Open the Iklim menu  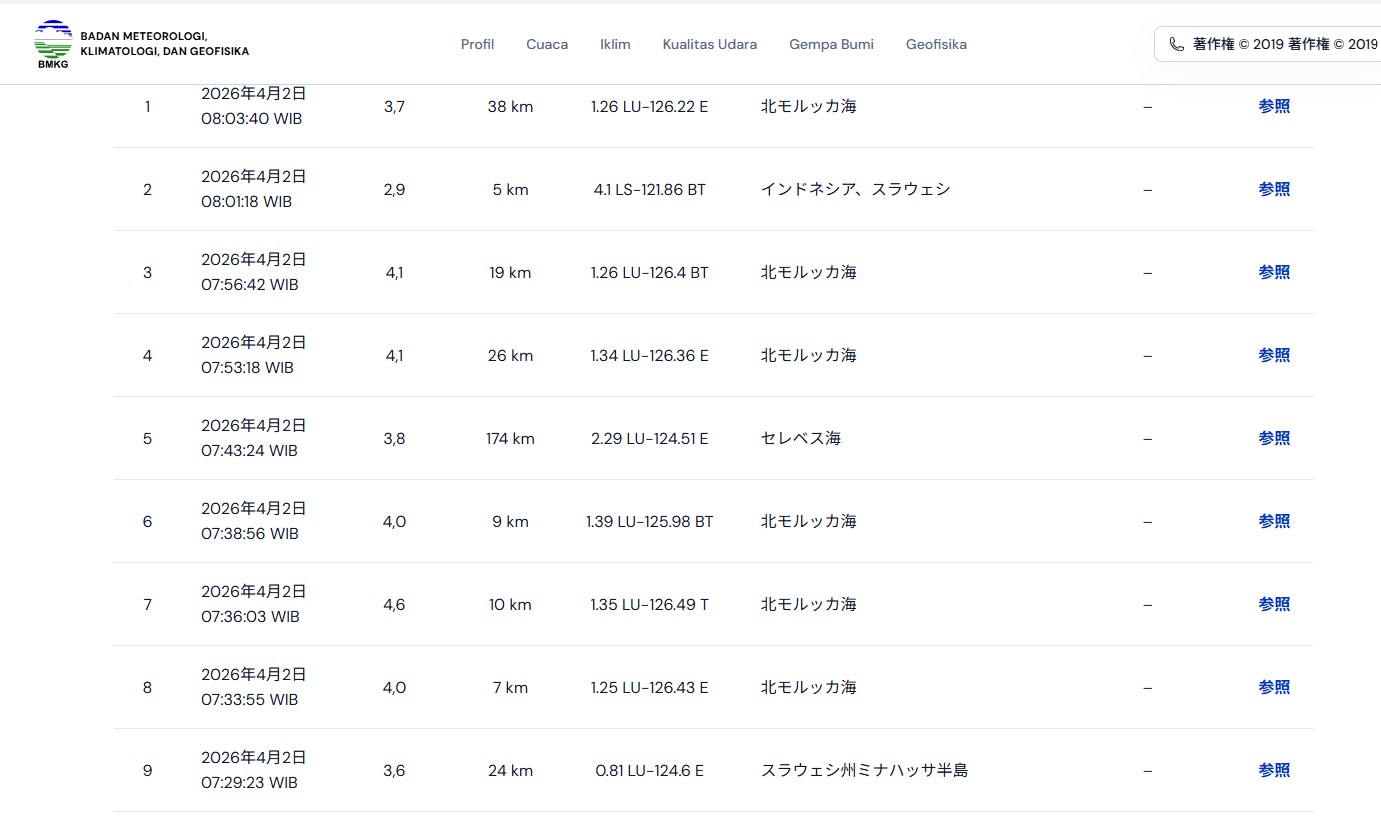pos(615,44)
